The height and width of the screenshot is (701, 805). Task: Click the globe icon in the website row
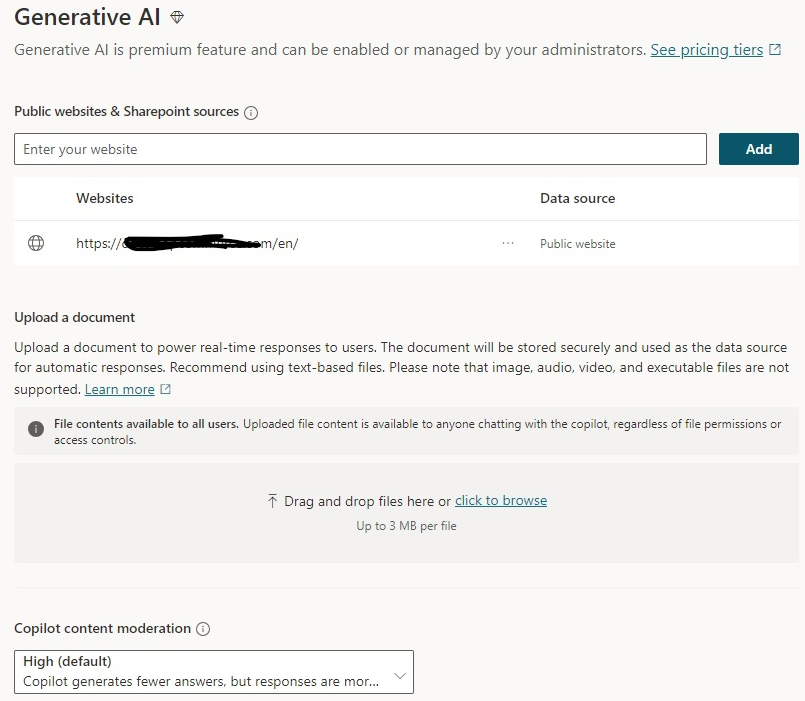(x=36, y=243)
